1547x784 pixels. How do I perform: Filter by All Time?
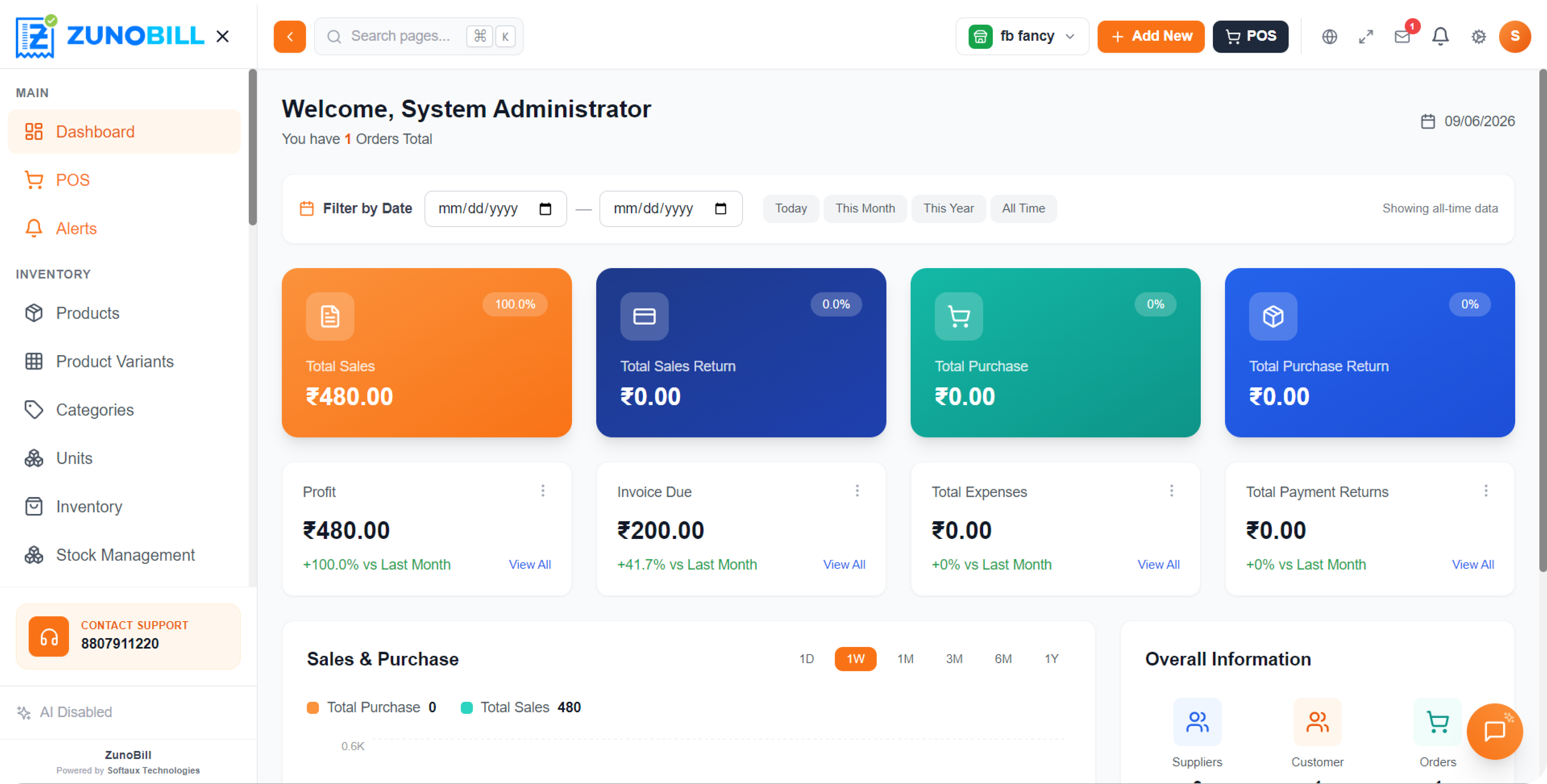[x=1023, y=208]
